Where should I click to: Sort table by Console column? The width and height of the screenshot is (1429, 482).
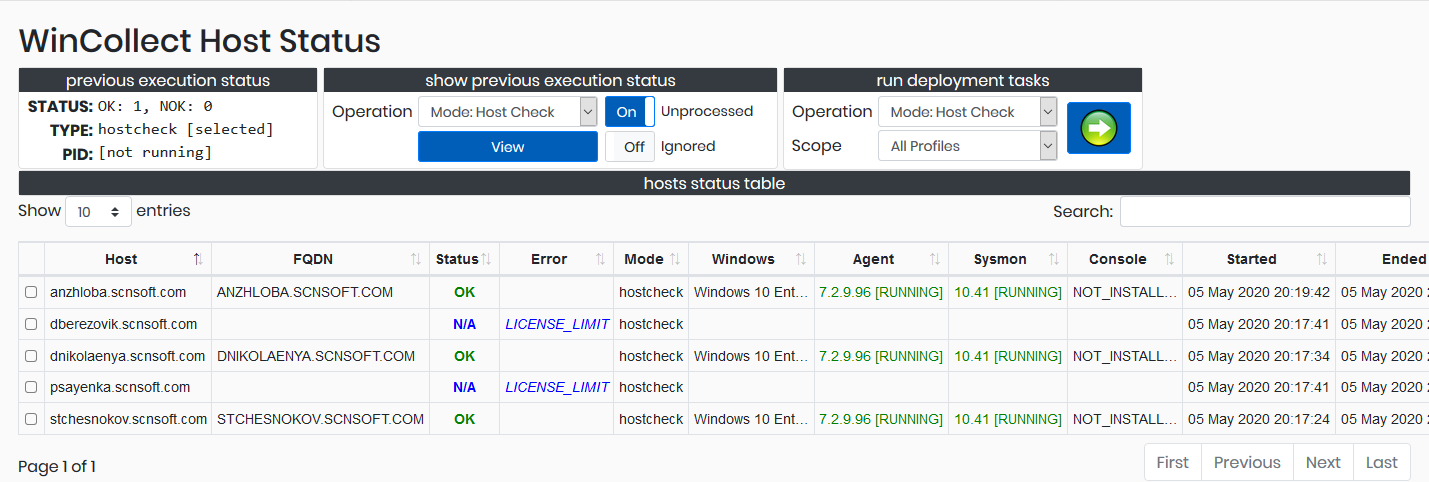pos(1117,259)
